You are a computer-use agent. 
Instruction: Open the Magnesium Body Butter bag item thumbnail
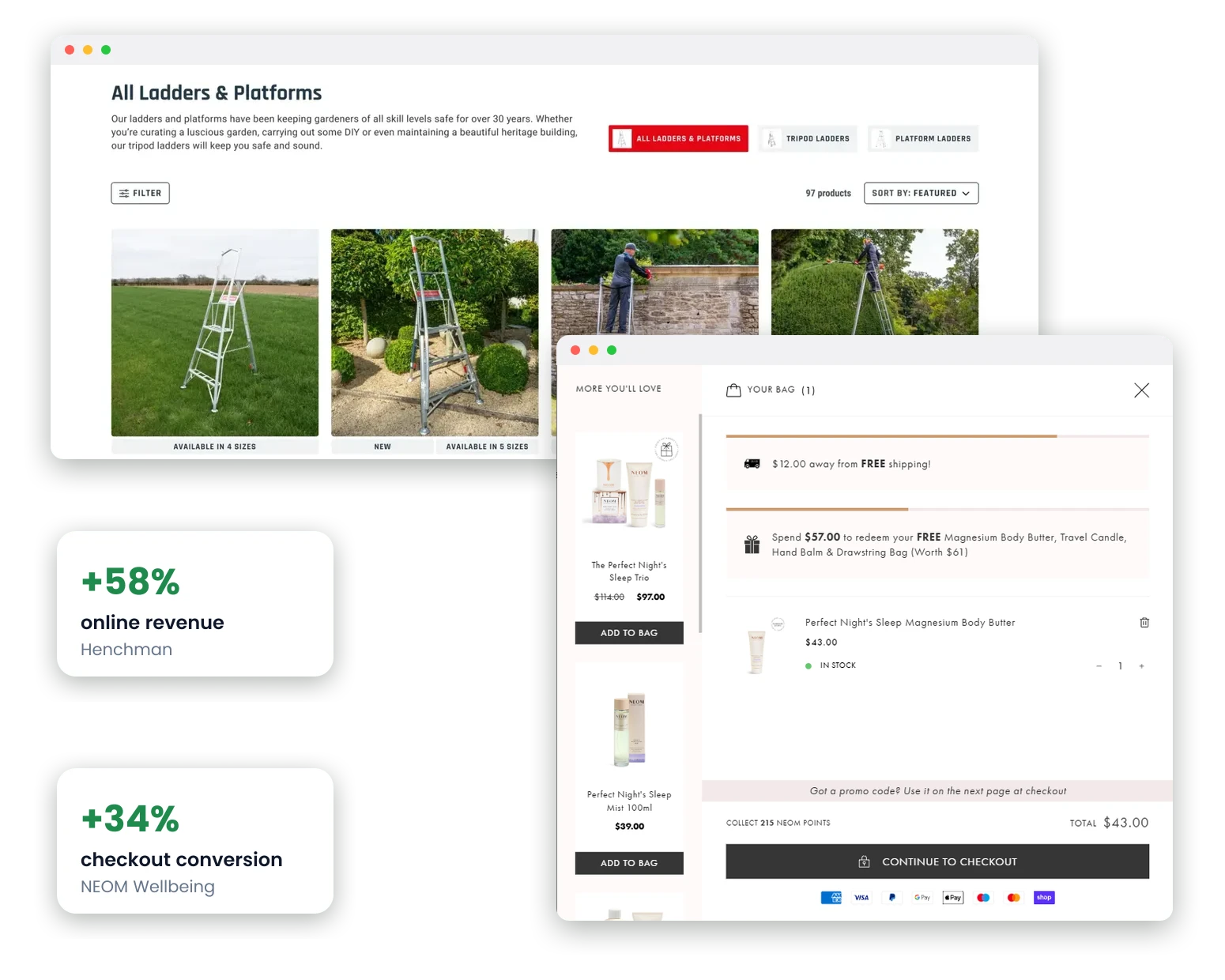point(757,650)
